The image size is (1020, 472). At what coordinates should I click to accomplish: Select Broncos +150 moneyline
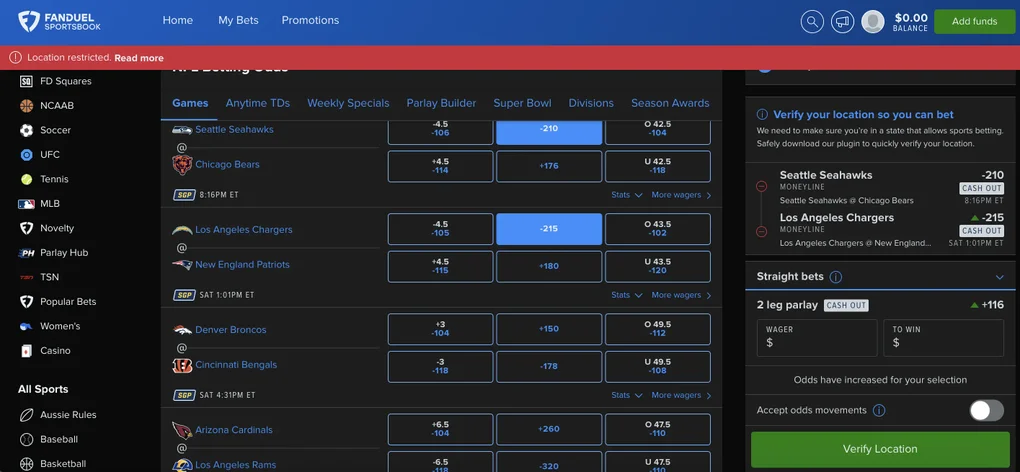[549, 329]
